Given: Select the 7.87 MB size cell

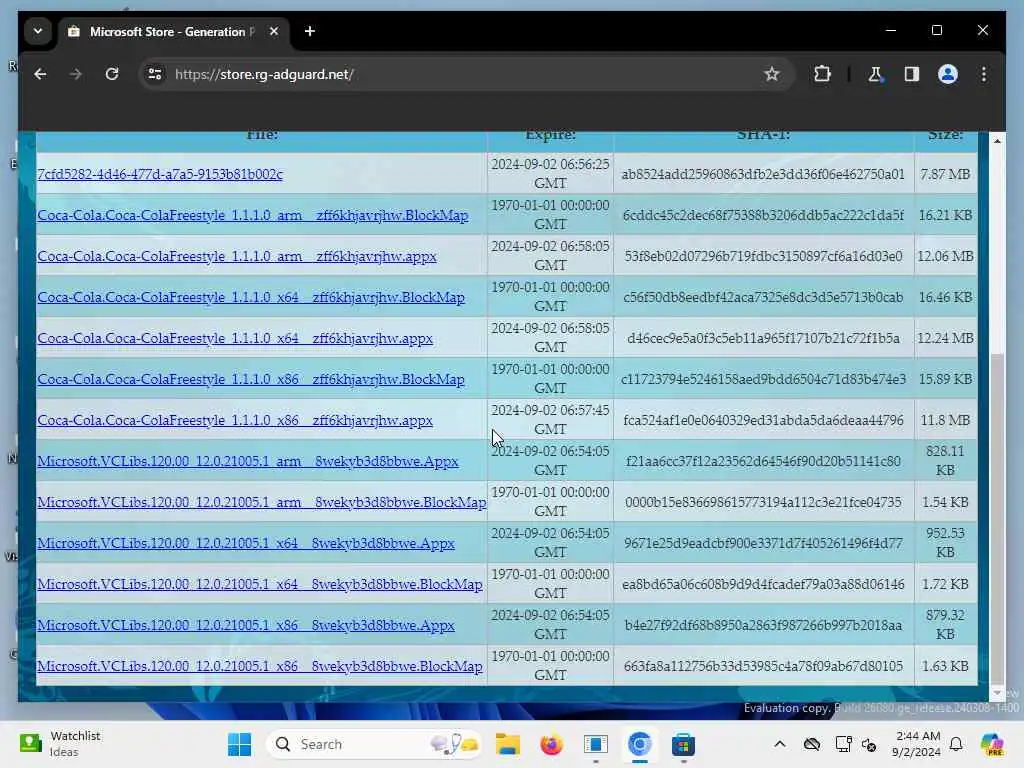Looking at the screenshot, I should click(x=945, y=174).
